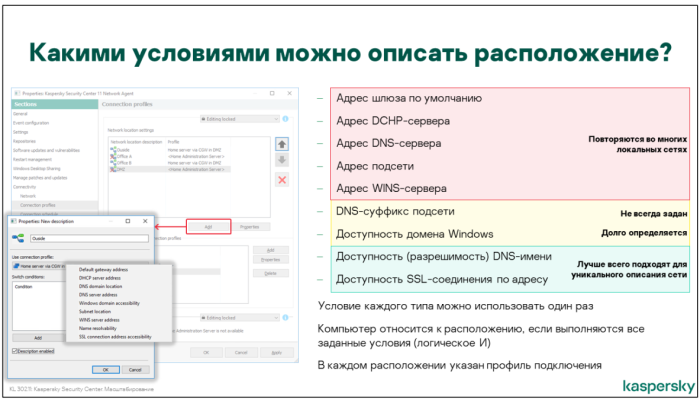Choose SSL connection address accessibility from the menu
Viewport: 700px width, 403px height.
click(115, 337)
